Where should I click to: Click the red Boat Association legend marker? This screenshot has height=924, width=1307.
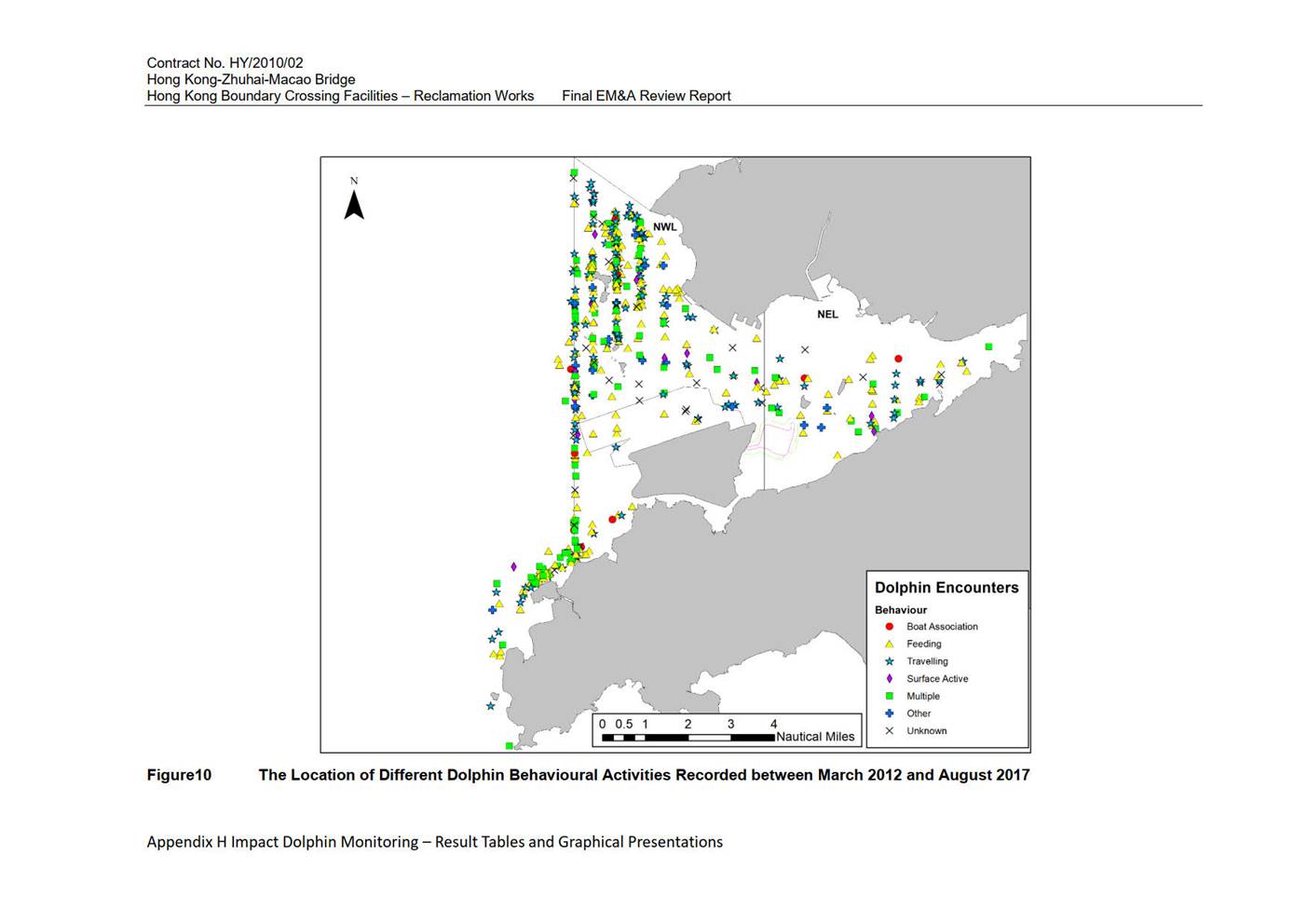click(889, 627)
